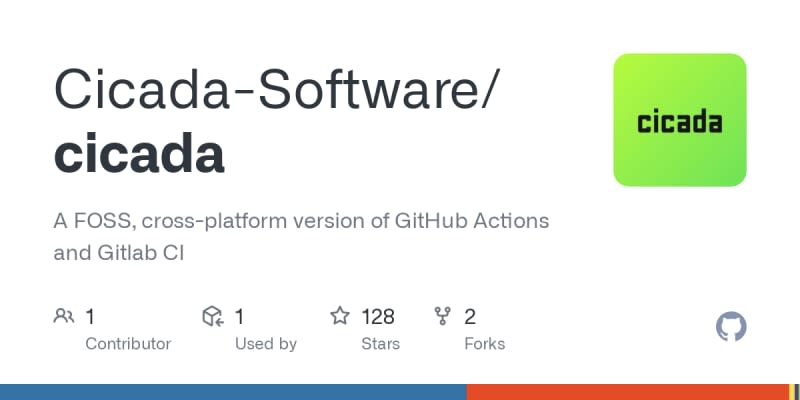Open the bold cicada repository name

click(x=139, y=154)
